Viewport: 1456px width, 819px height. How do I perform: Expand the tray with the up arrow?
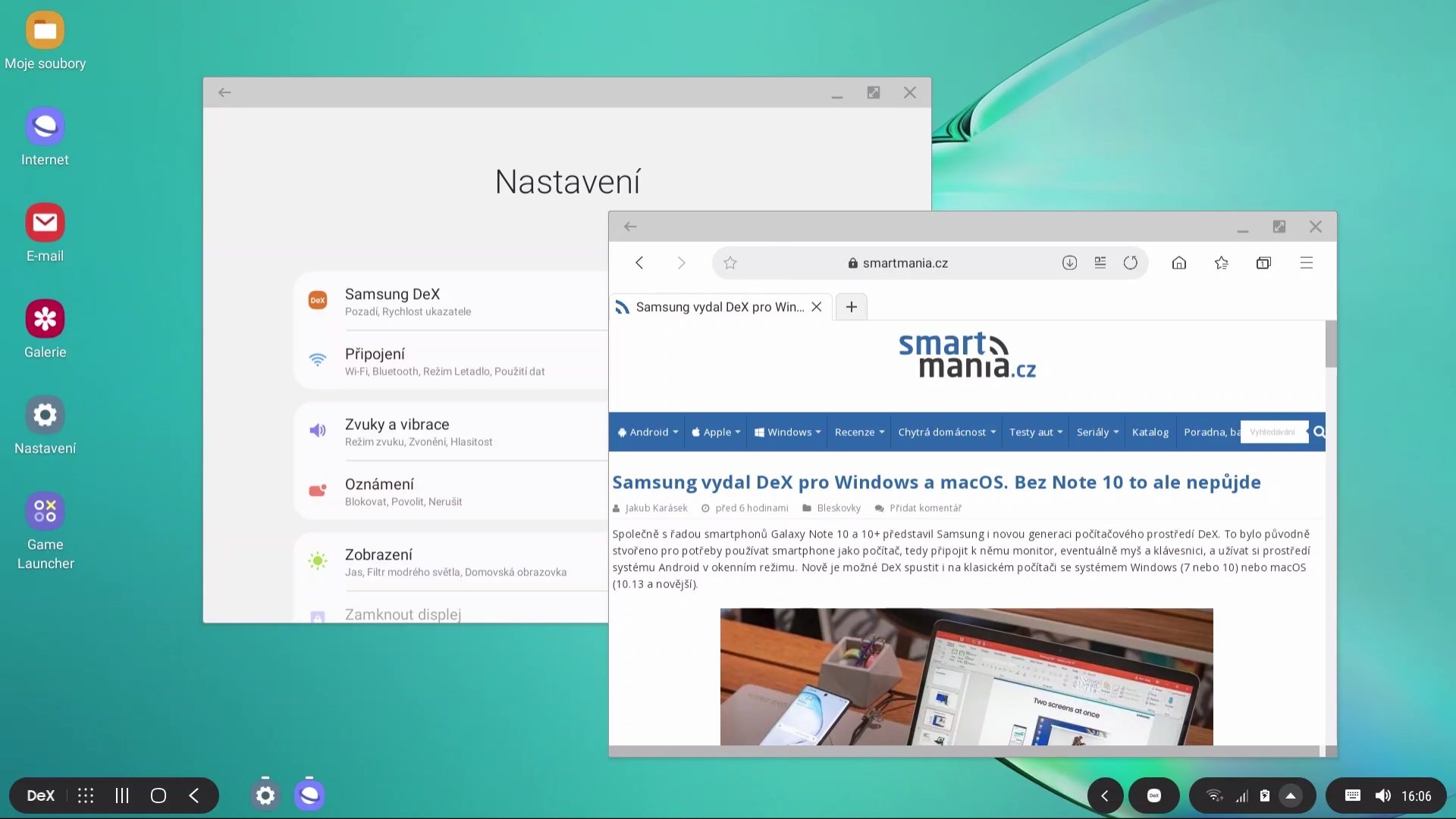(x=1290, y=795)
